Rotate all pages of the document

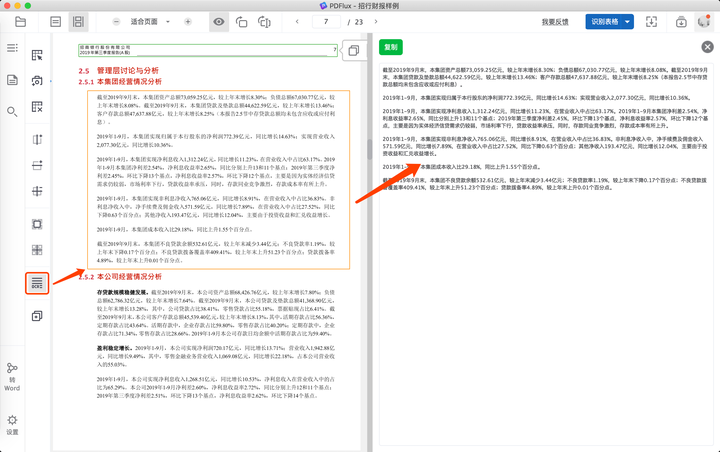tap(264, 22)
